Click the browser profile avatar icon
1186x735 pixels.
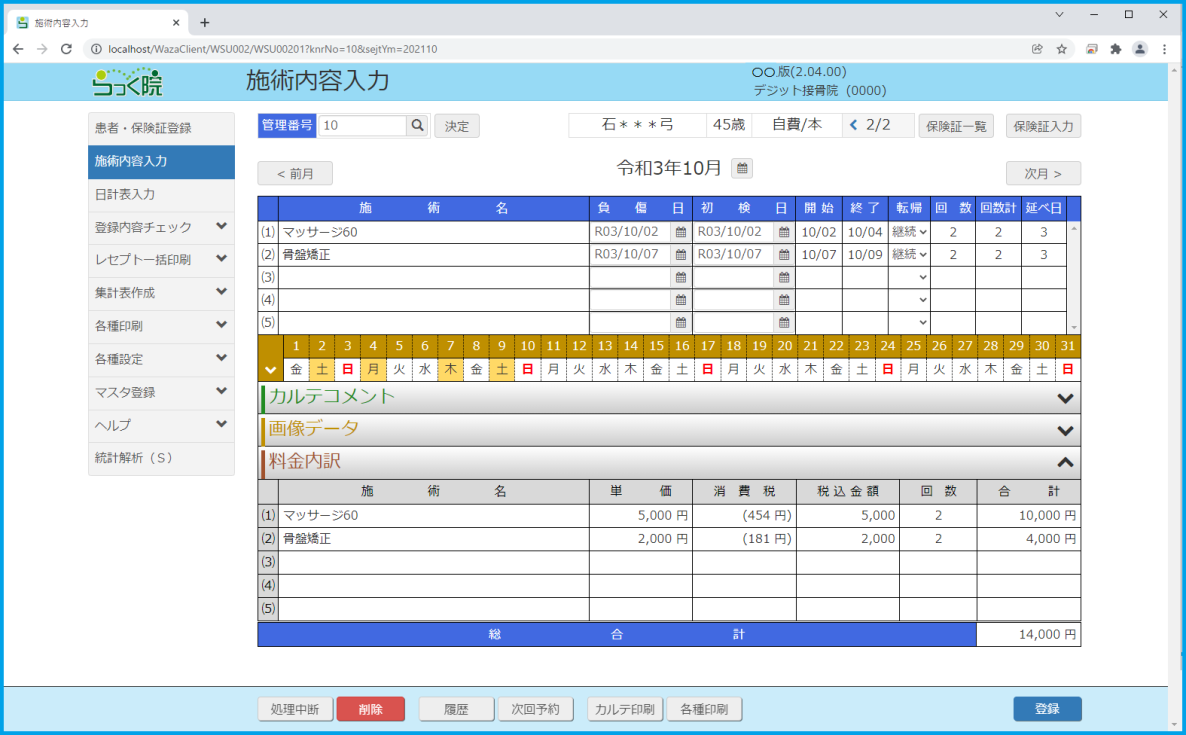1141,47
